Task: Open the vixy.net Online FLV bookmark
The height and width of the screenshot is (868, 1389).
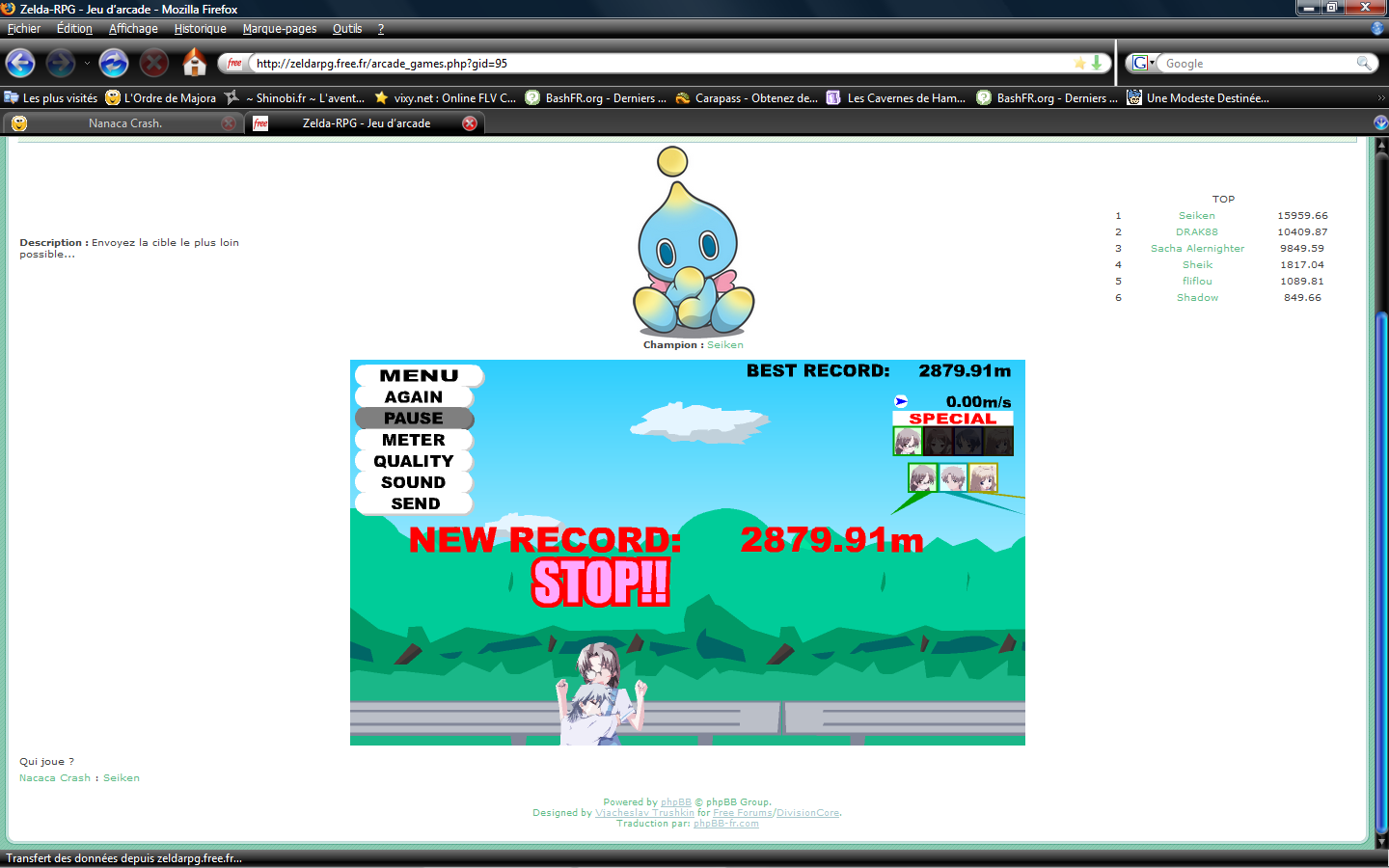Action: (445, 98)
